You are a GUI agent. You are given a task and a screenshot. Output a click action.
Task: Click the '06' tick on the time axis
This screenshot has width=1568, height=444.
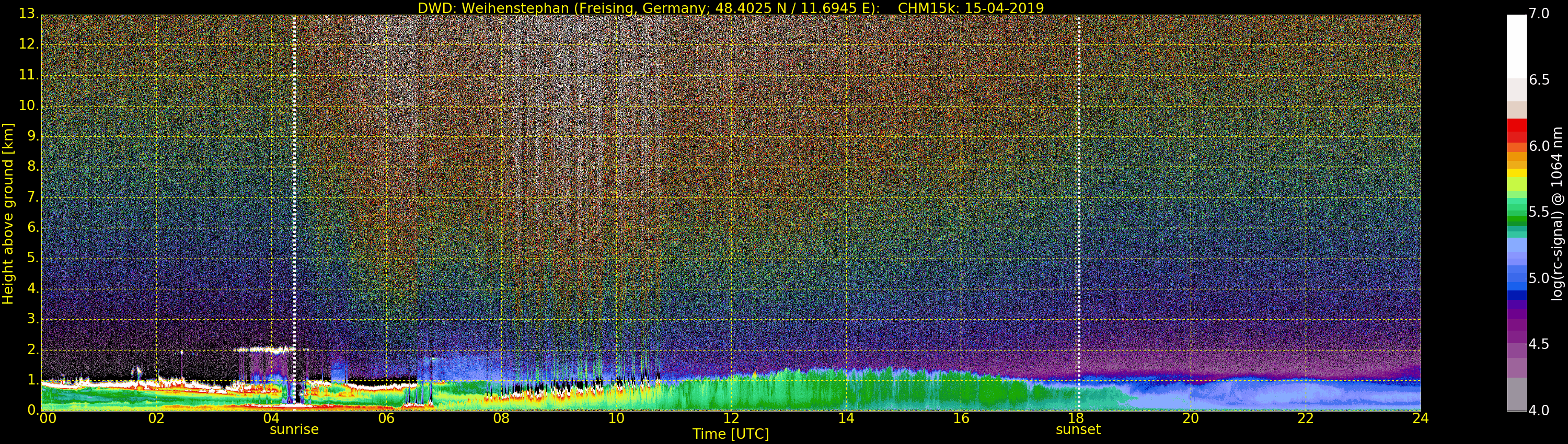point(386,418)
